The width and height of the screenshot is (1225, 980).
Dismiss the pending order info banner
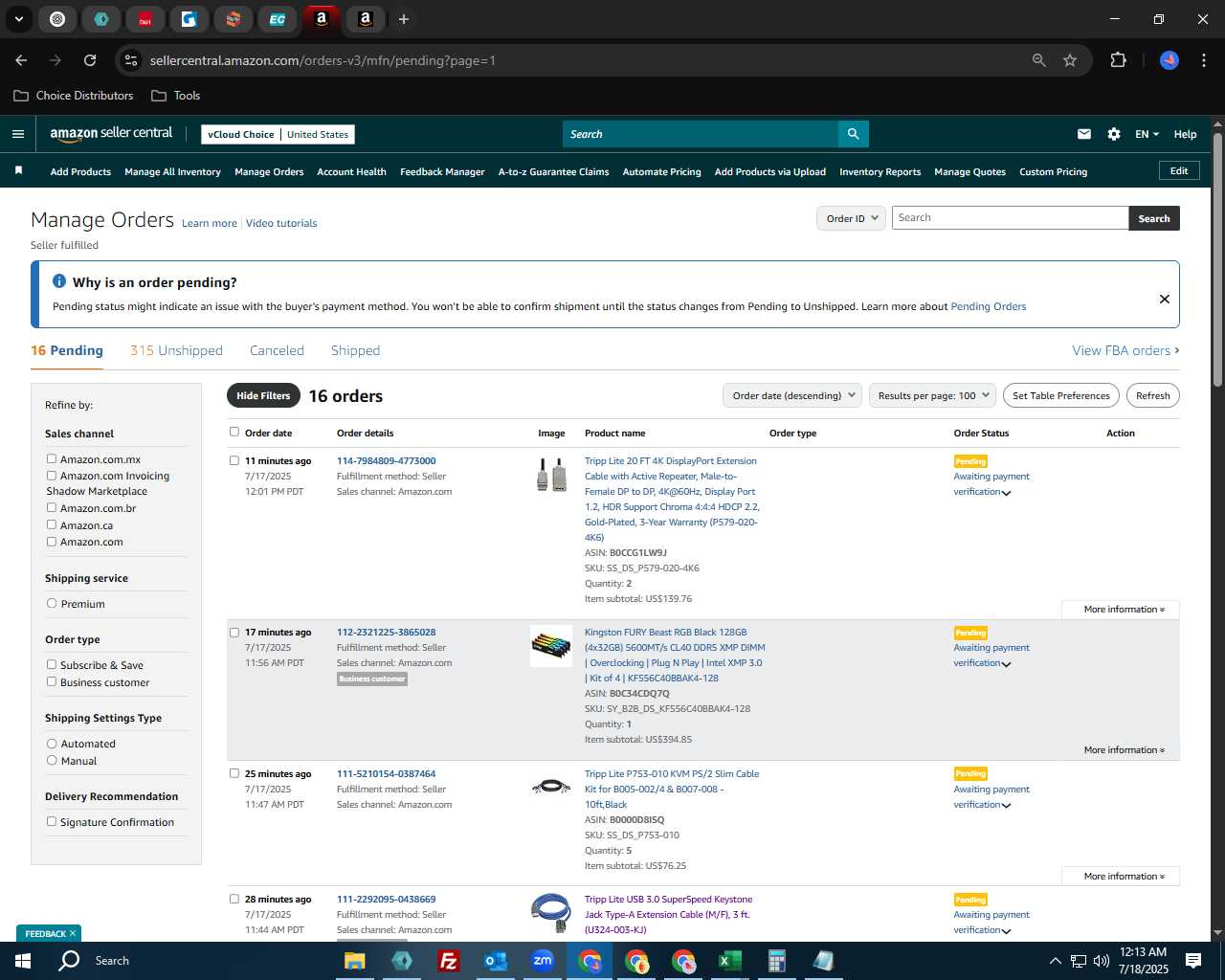coord(1165,299)
